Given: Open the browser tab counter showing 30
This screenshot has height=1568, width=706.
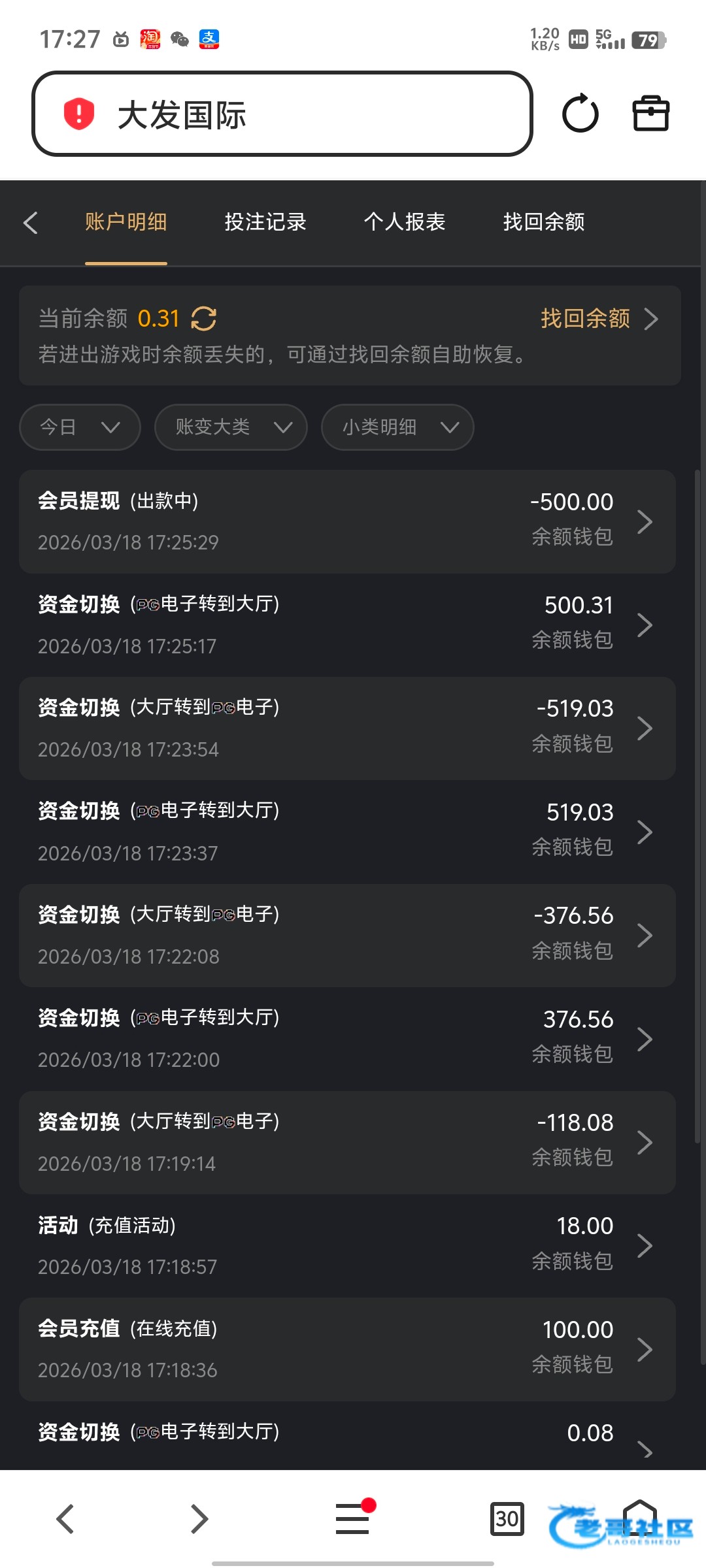Looking at the screenshot, I should [x=507, y=1518].
